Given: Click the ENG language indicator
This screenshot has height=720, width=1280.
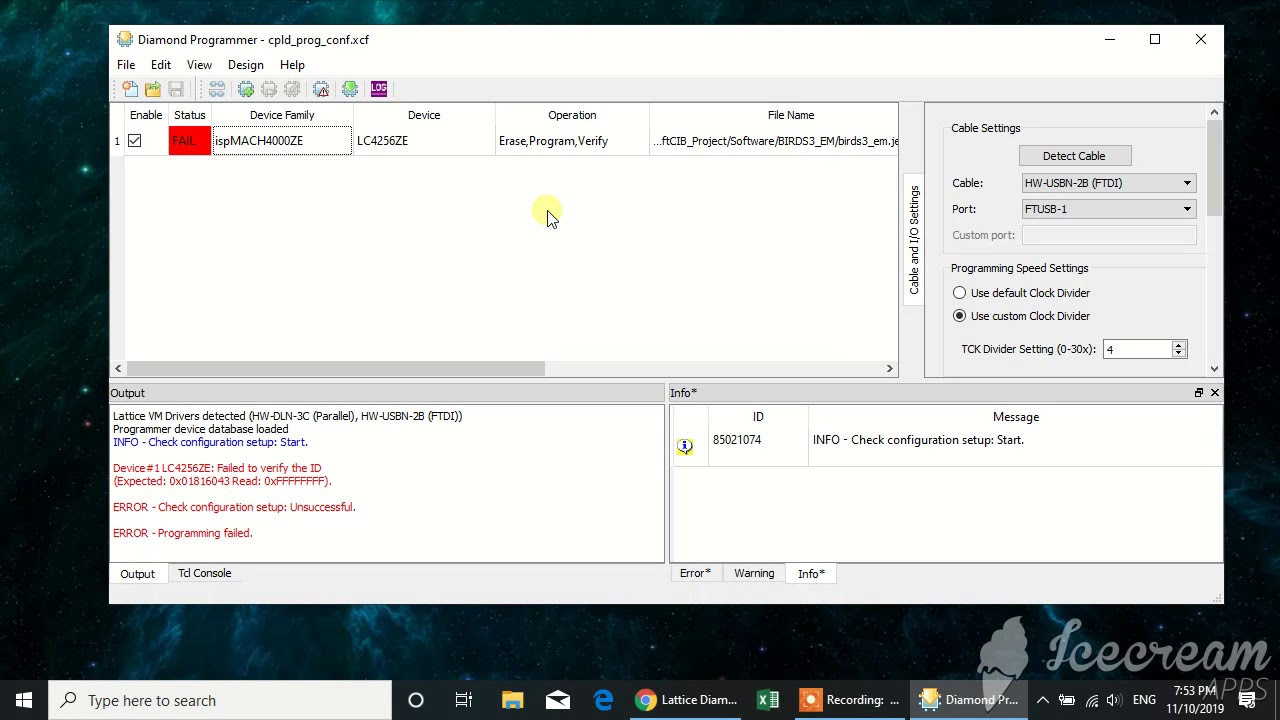Looking at the screenshot, I should point(1144,700).
